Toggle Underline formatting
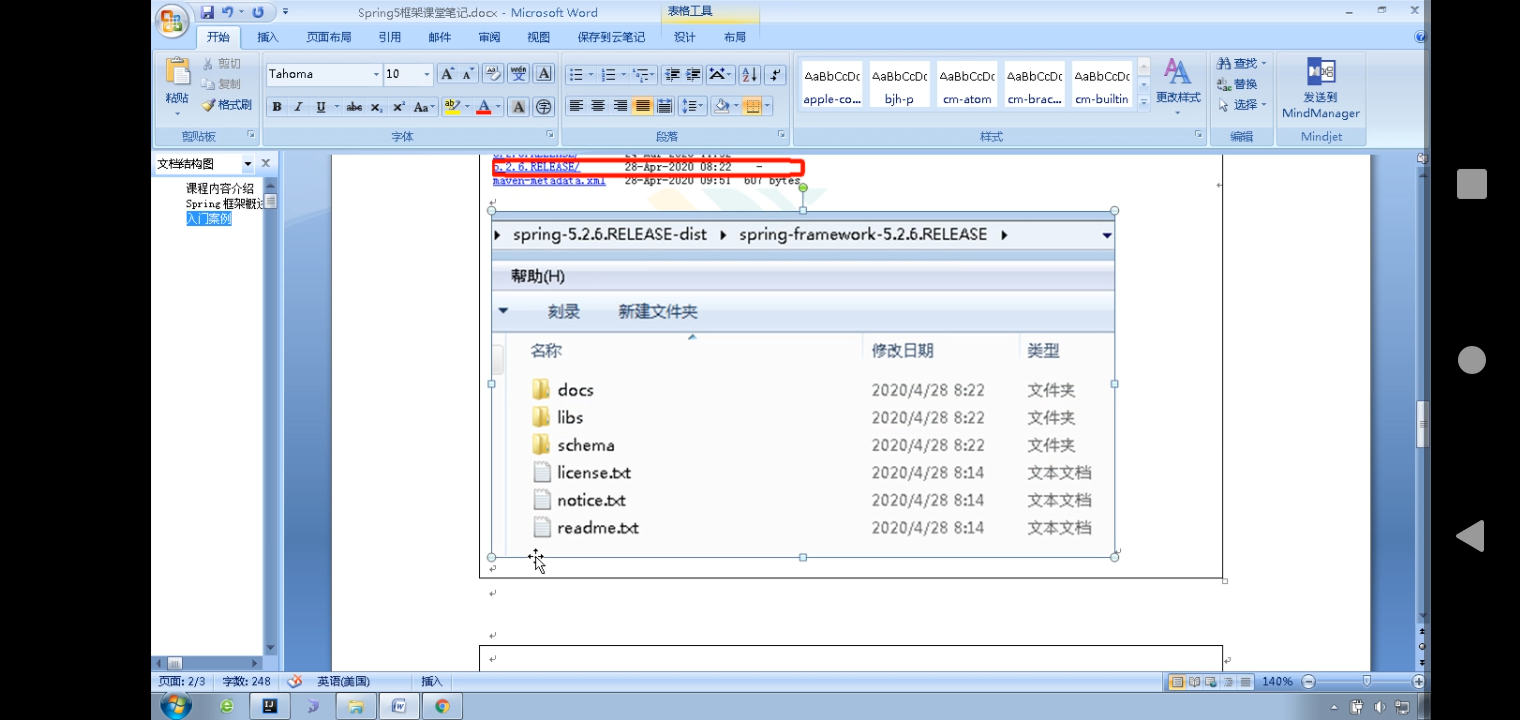Image resolution: width=1520 pixels, height=720 pixels. pos(320,107)
